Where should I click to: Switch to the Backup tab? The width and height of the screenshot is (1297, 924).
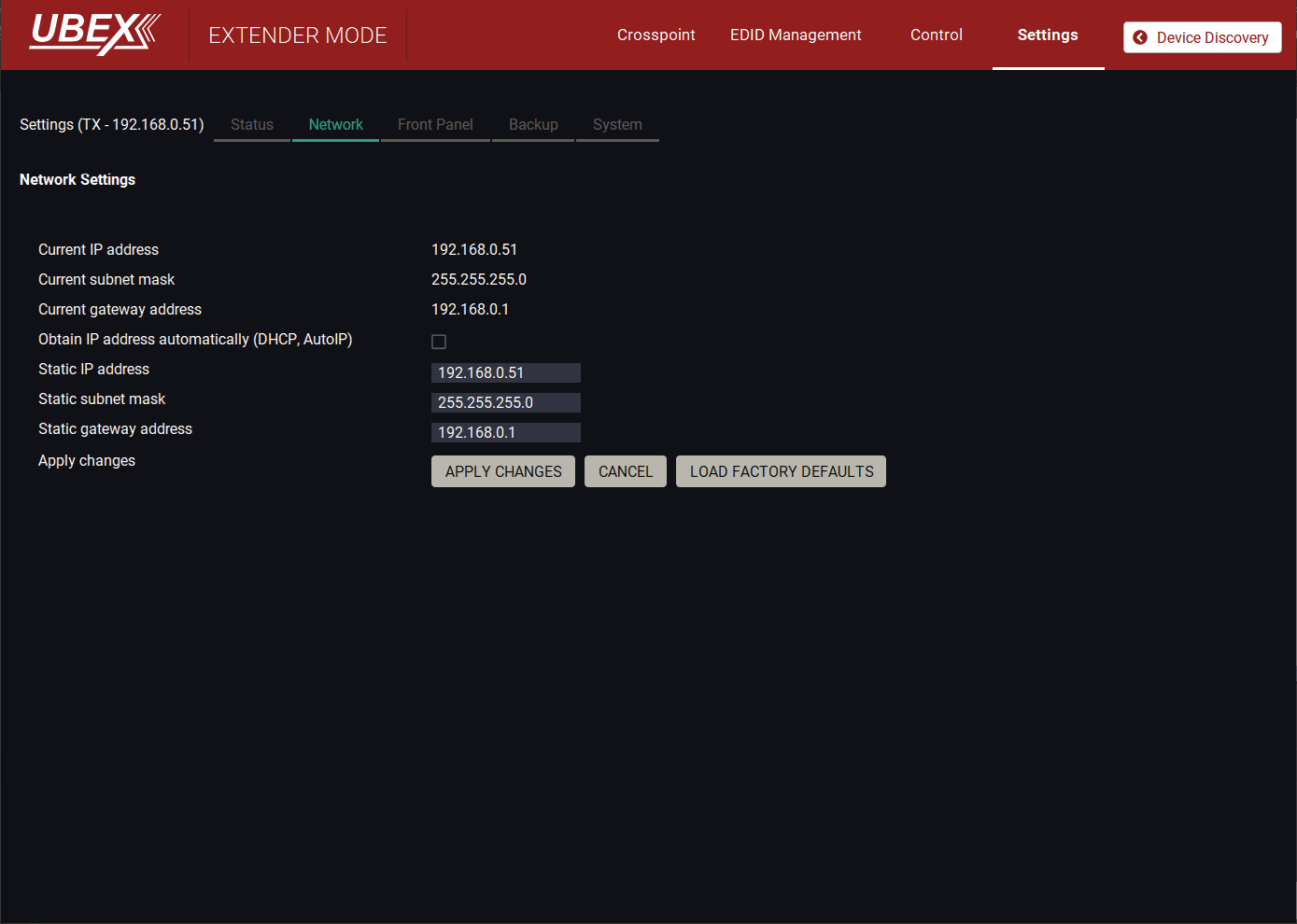pyautogui.click(x=533, y=125)
